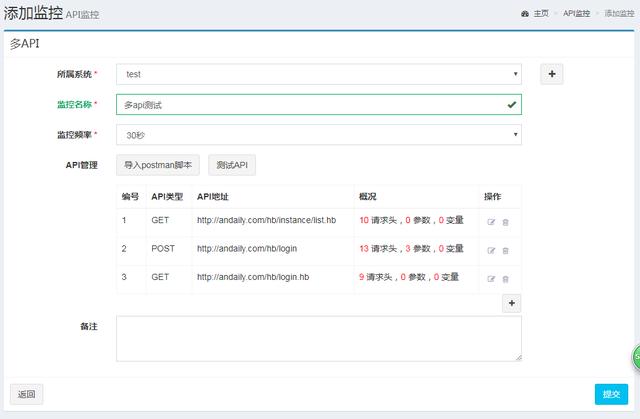
Task: Click the API地址 column header
Action: [x=213, y=197]
